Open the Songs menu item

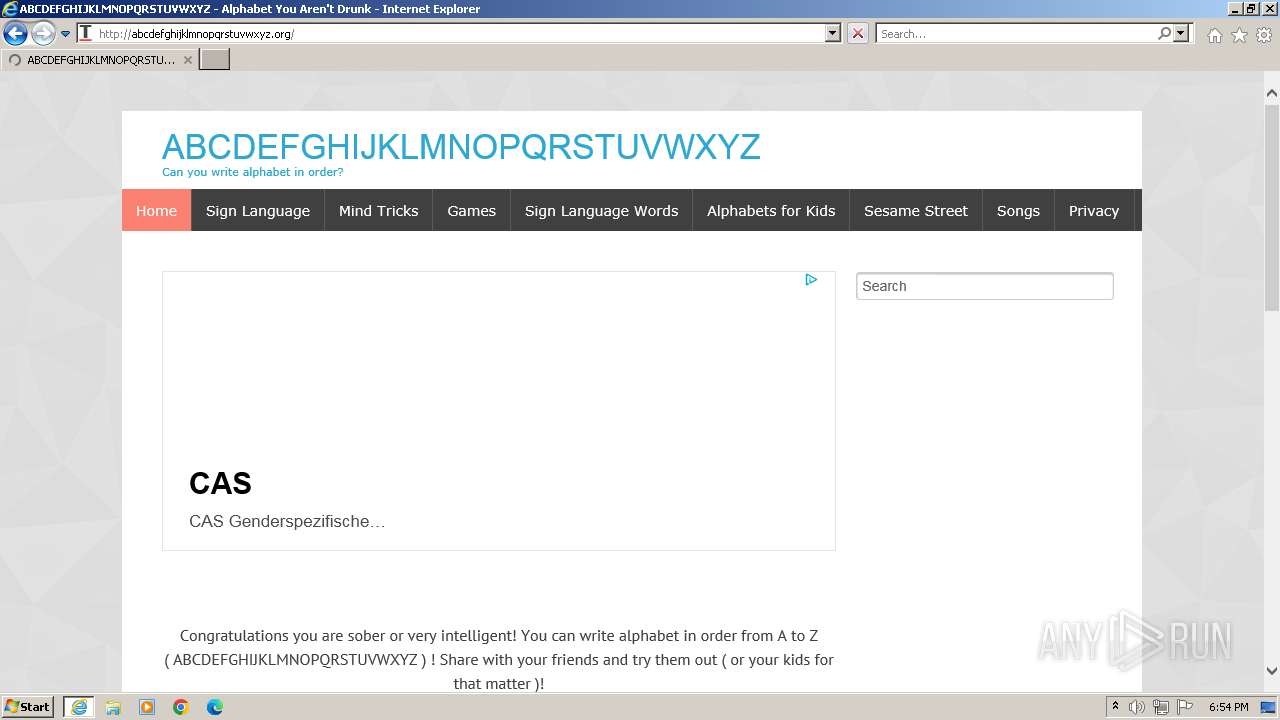[1018, 211]
